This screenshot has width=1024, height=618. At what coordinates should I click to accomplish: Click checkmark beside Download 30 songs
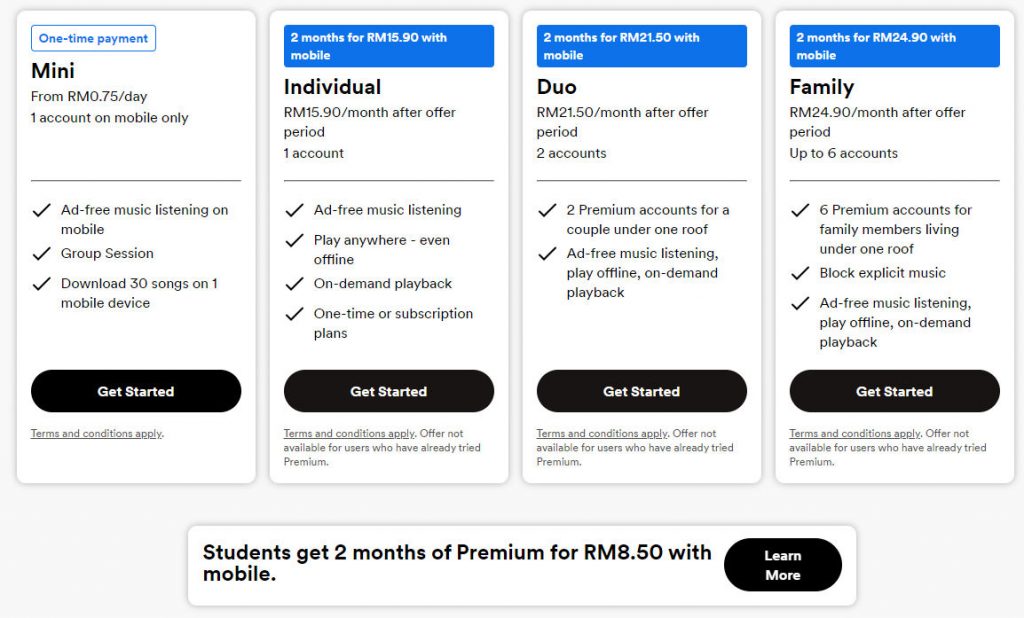pyautogui.click(x=42, y=284)
